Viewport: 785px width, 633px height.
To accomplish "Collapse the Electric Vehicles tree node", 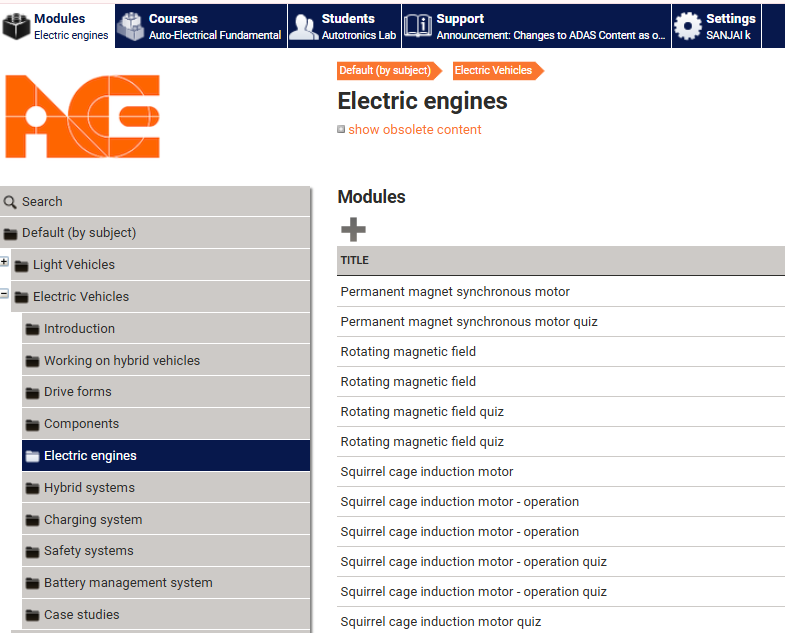I will pyautogui.click(x=4, y=293).
